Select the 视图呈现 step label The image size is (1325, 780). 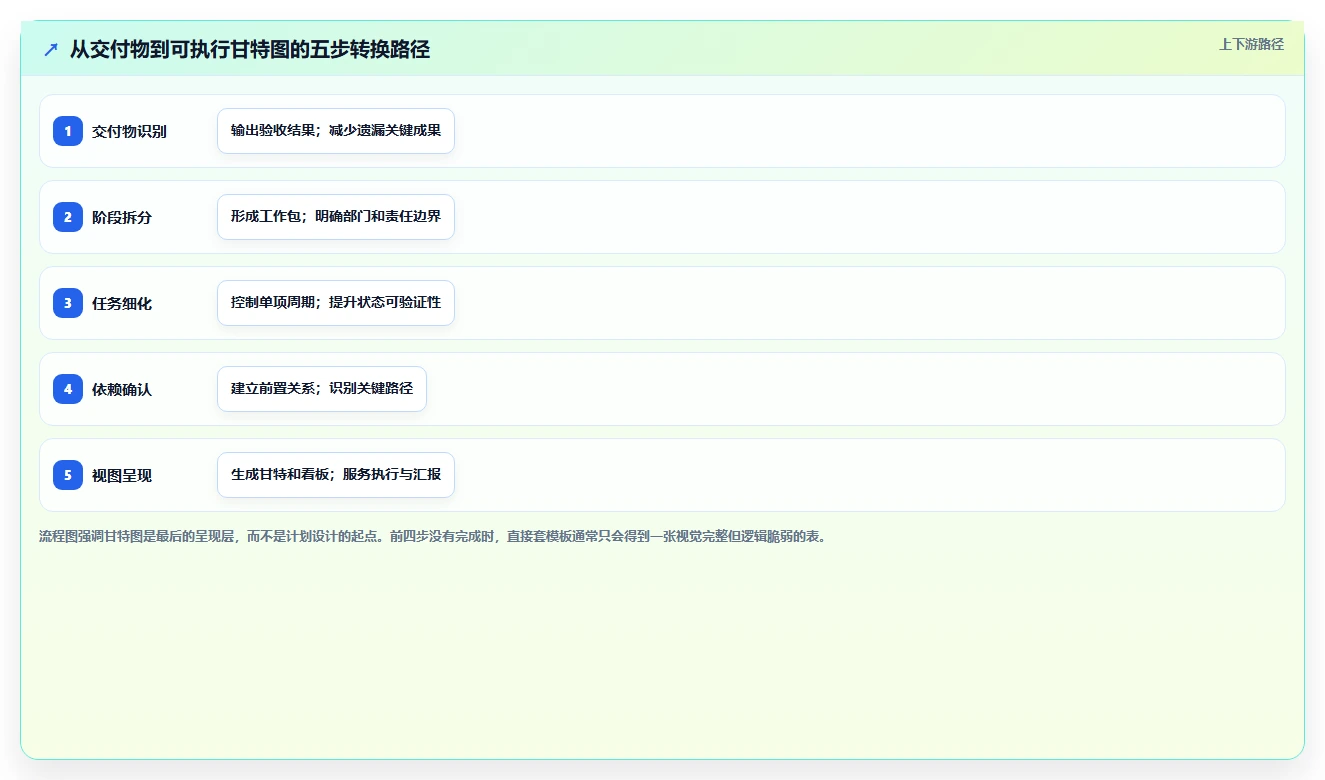(x=122, y=475)
